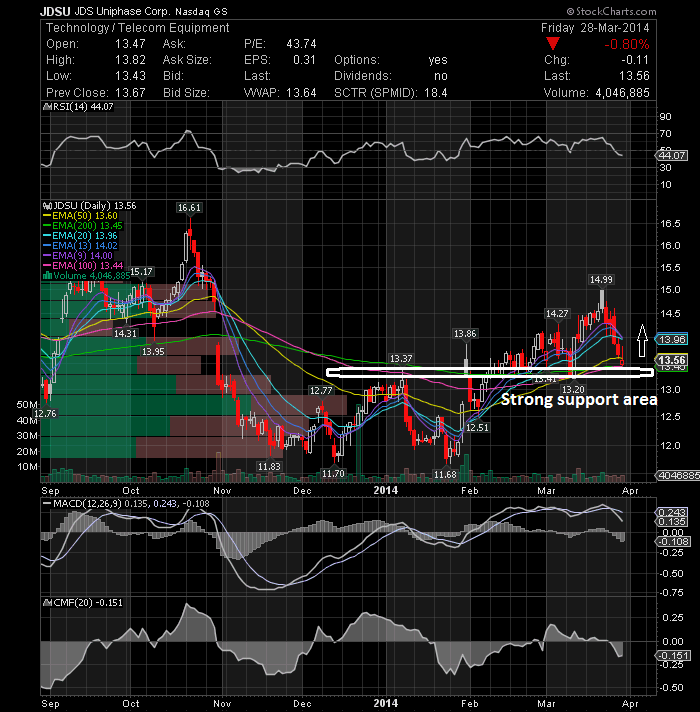Viewport: 700px width, 712px height.
Task: Click the Friday 28-Mar-2014 date
Action: coord(595,28)
